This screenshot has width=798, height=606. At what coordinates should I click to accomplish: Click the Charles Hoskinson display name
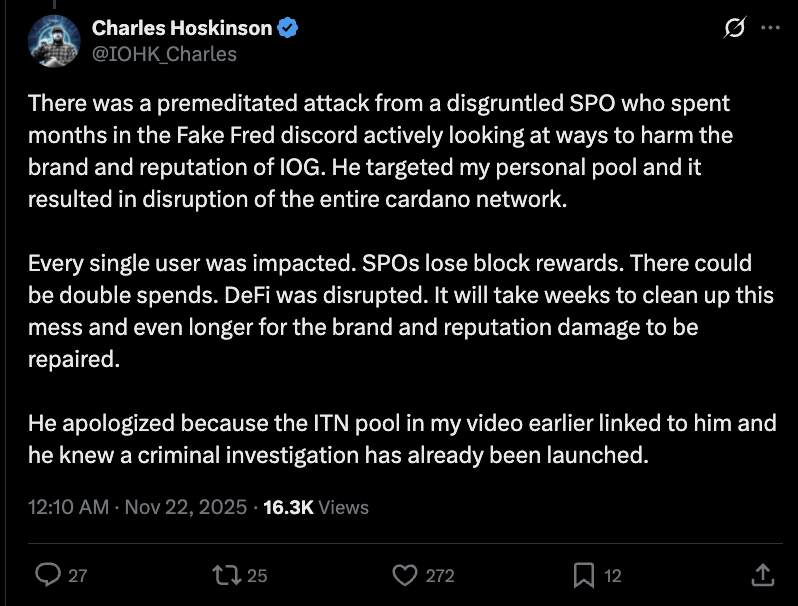[181, 28]
